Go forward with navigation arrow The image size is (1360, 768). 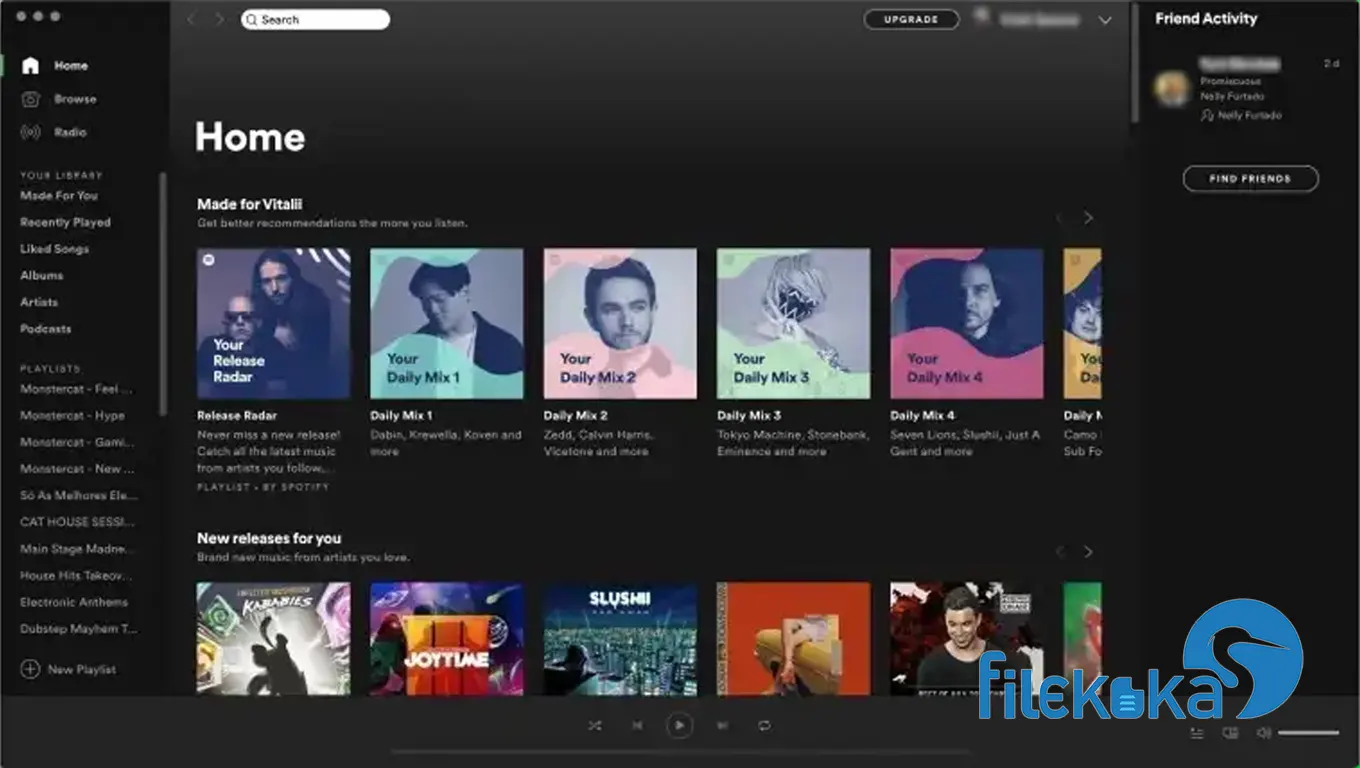(219, 19)
